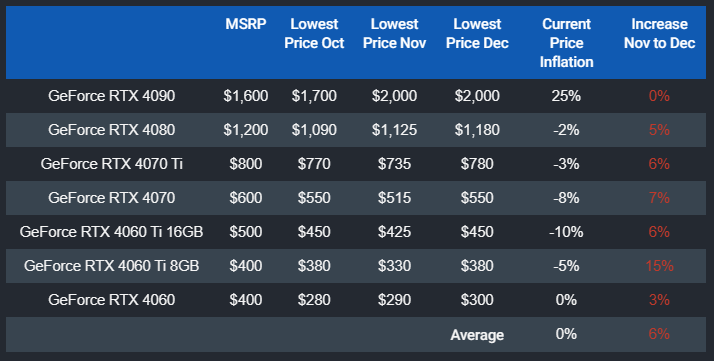714x361 pixels.
Task: Select the Lowest Price Dec header
Action: (477, 33)
